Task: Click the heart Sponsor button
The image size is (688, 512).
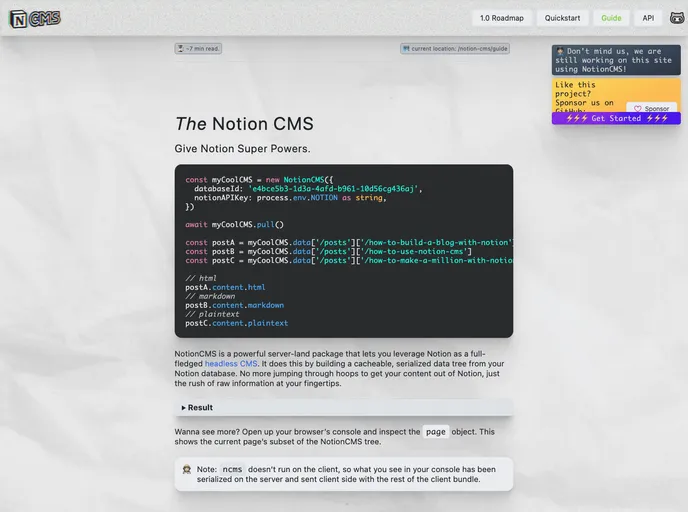Action: click(652, 108)
